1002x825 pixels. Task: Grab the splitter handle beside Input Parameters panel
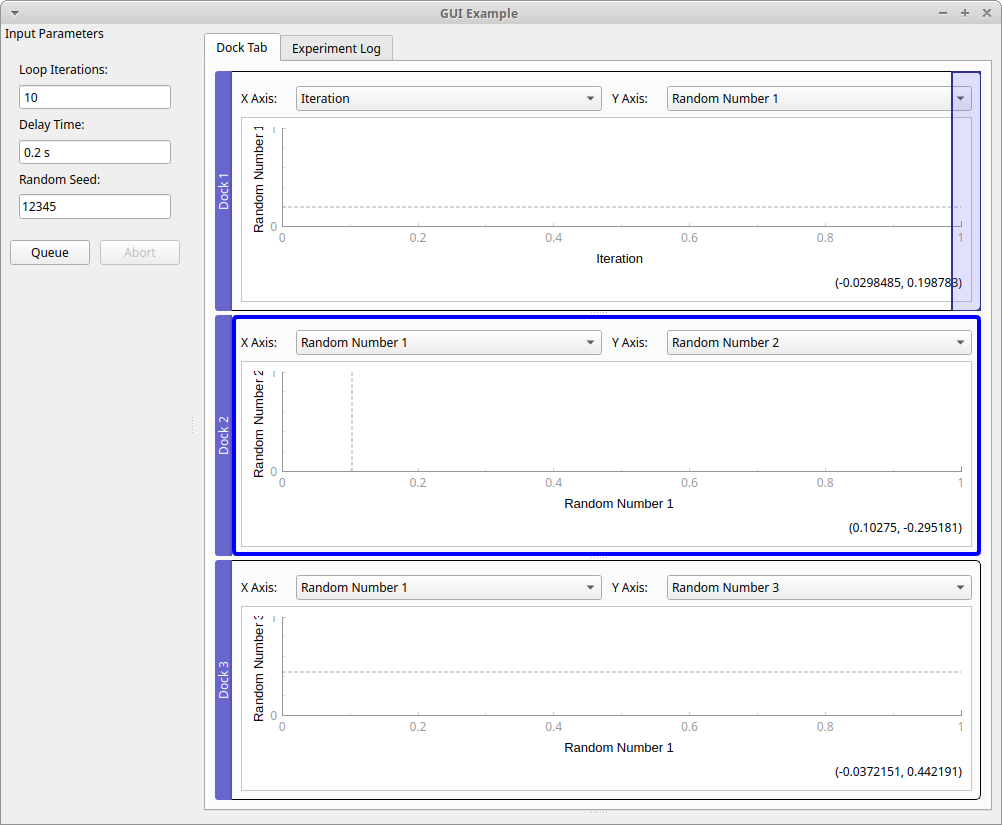pyautogui.click(x=192, y=426)
